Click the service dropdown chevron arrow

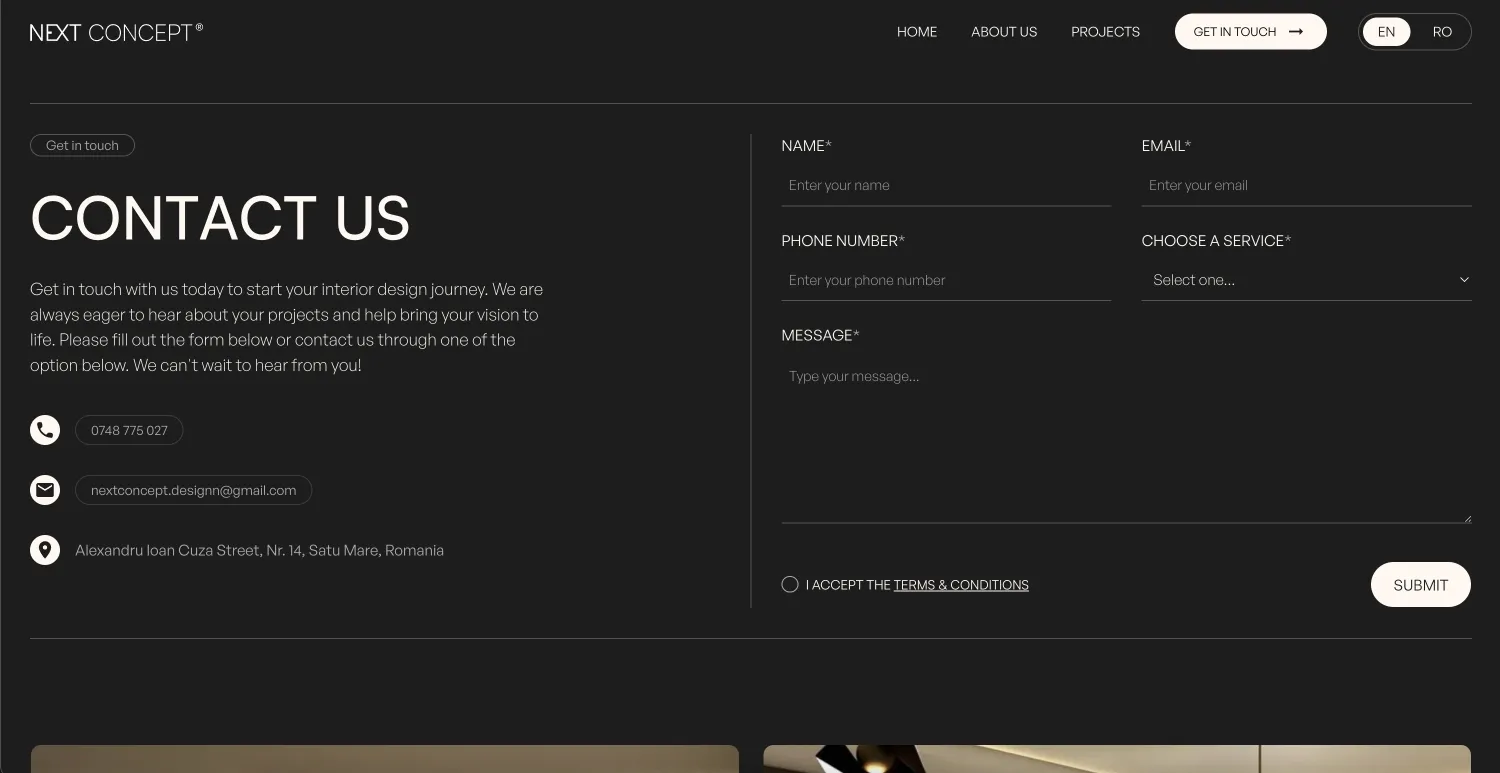(1463, 280)
